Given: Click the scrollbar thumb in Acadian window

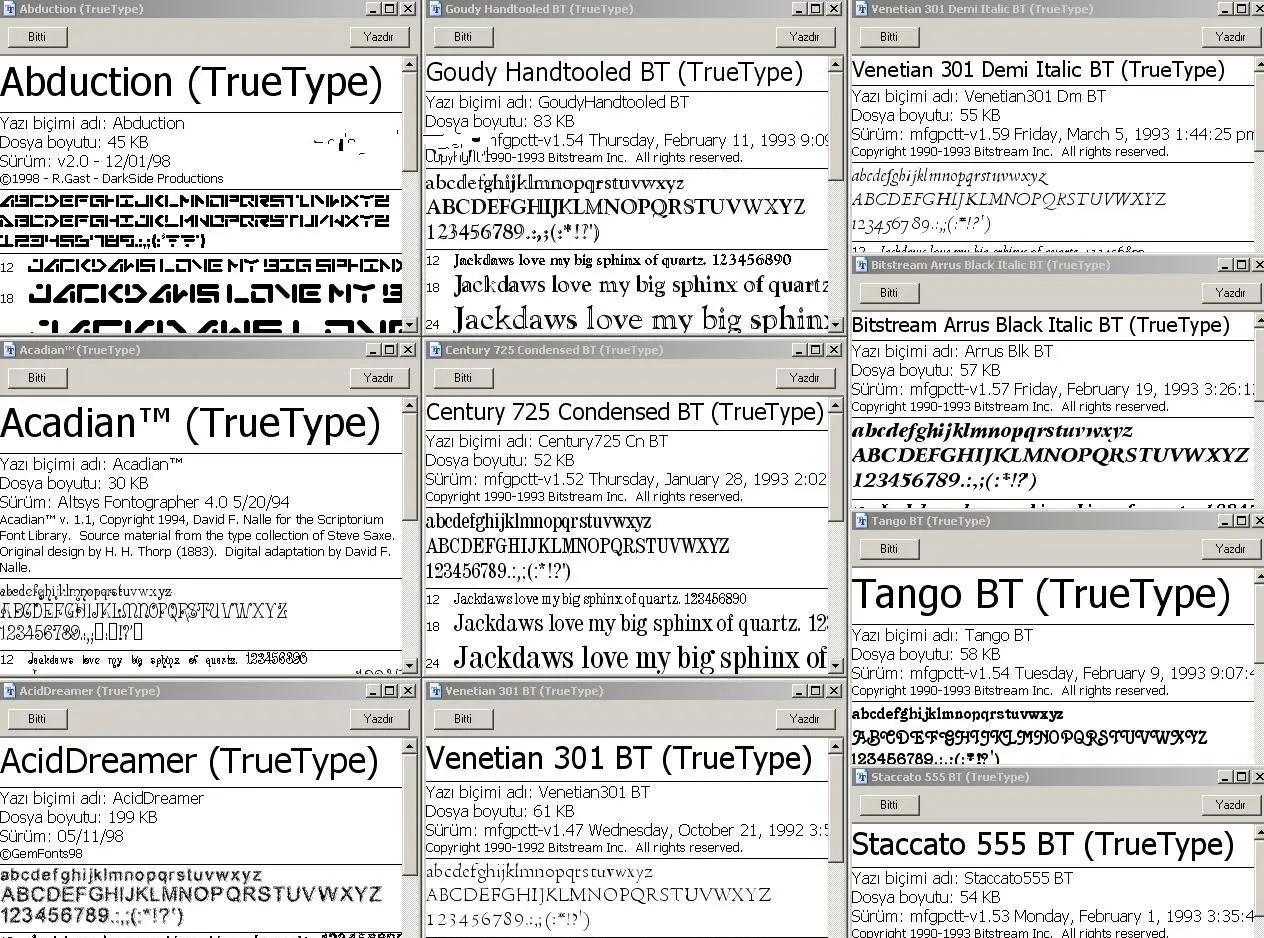Looking at the screenshot, I should pos(410,468).
